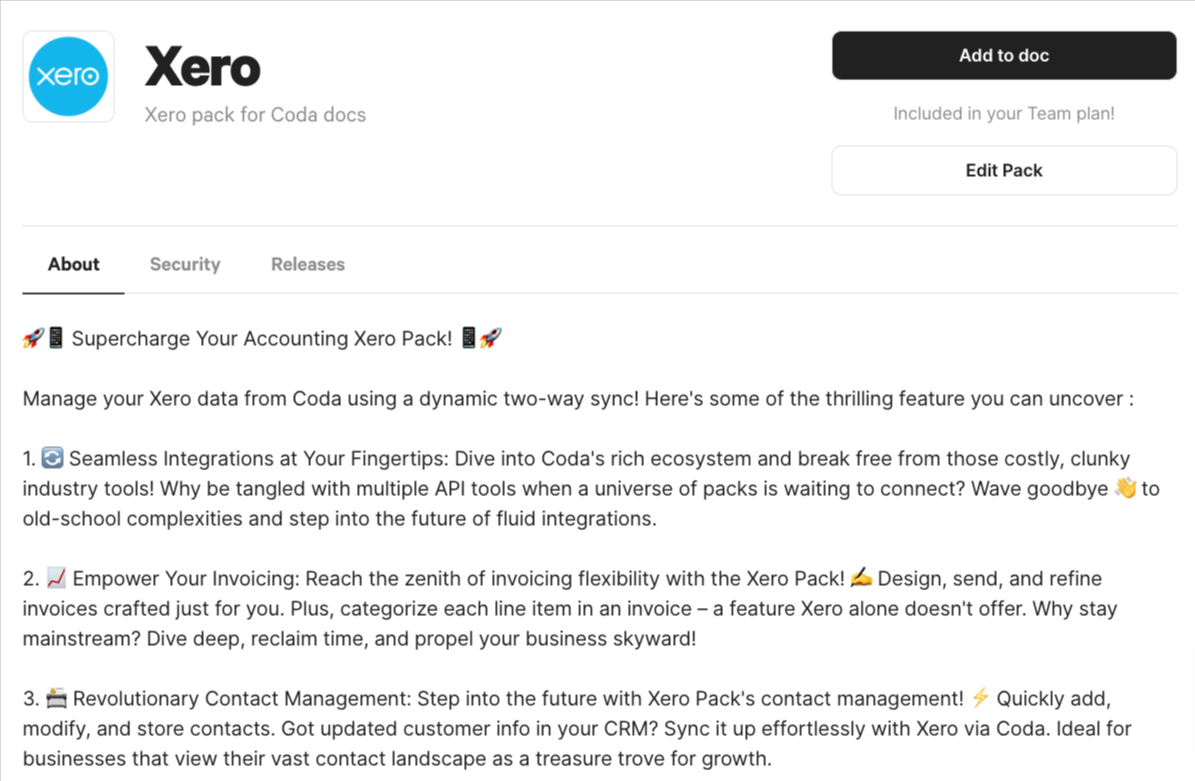The width and height of the screenshot is (1195, 781).
Task: Click the Xero logo icon
Action: click(68, 76)
